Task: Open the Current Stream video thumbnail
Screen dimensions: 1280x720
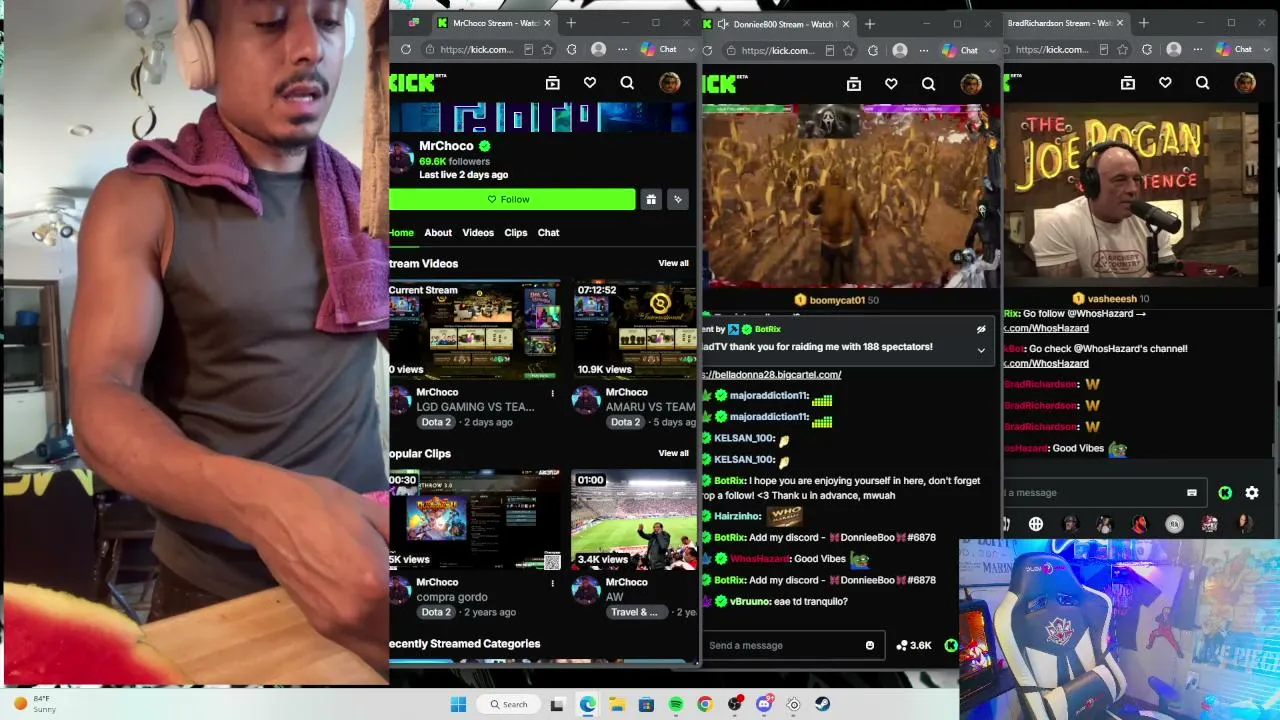Action: pyautogui.click(x=475, y=330)
